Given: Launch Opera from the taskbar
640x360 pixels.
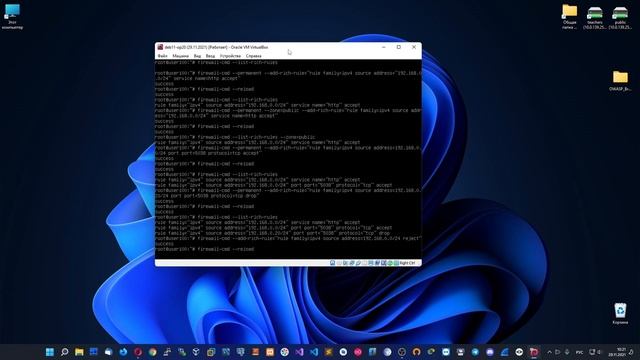Looking at the screenshot, I should 138,352.
